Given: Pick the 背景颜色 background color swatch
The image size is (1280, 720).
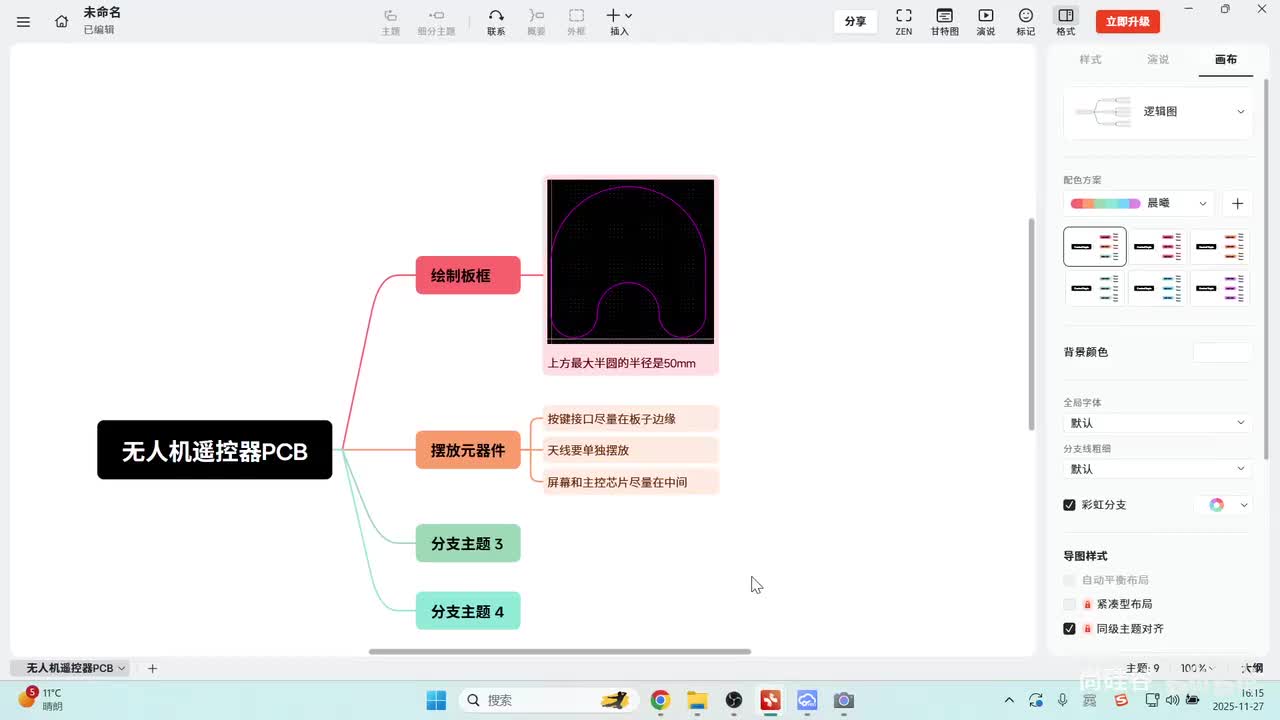Looking at the screenshot, I should point(1222,352).
